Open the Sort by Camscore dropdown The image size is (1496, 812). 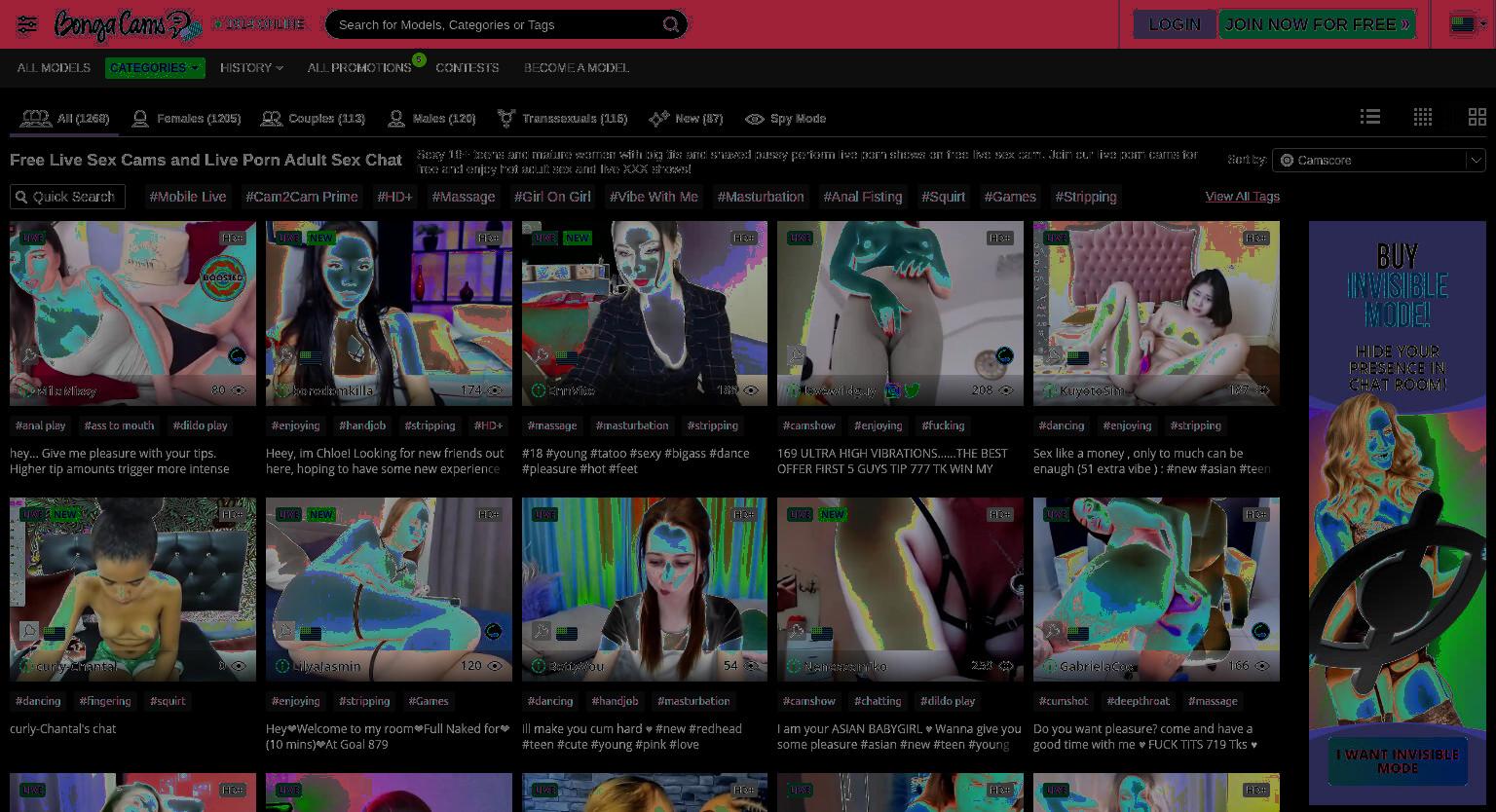(1379, 160)
